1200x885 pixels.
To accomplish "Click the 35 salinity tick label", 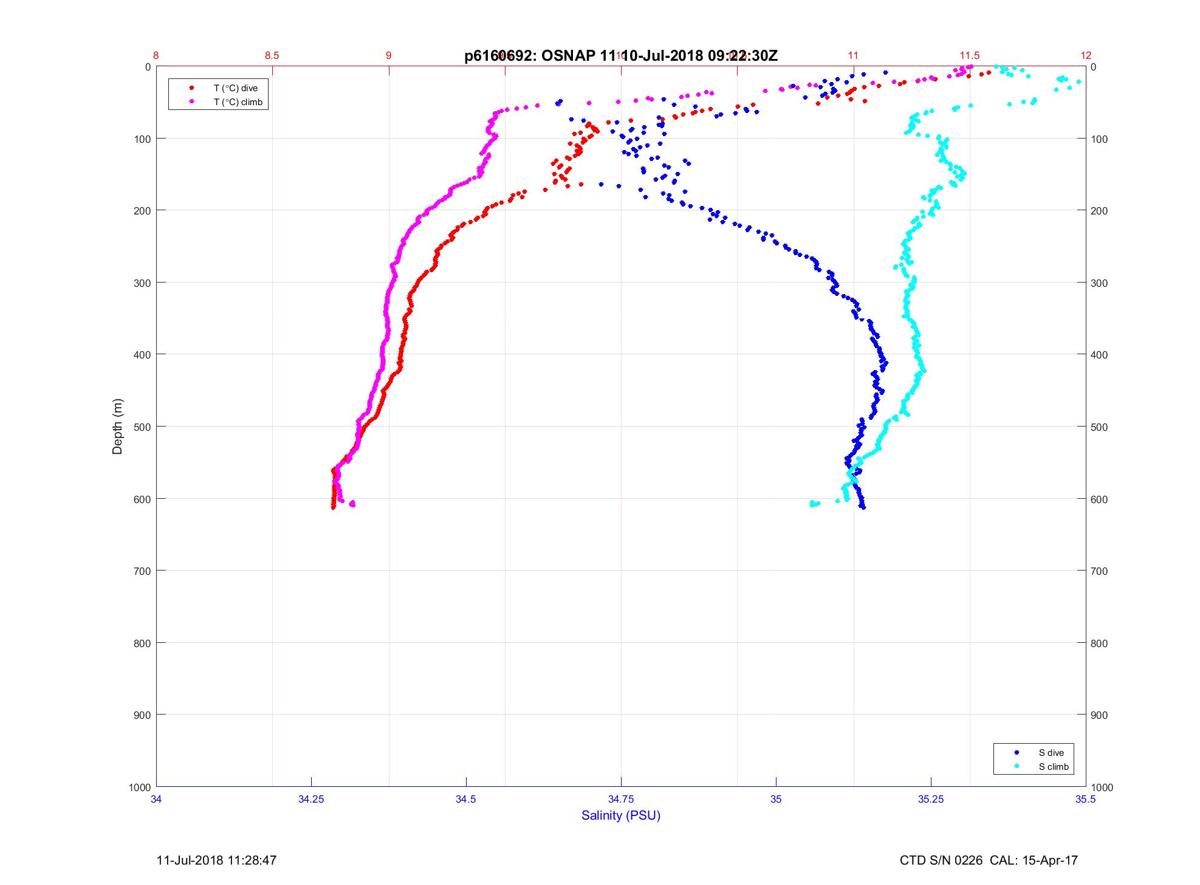I will 776,799.
